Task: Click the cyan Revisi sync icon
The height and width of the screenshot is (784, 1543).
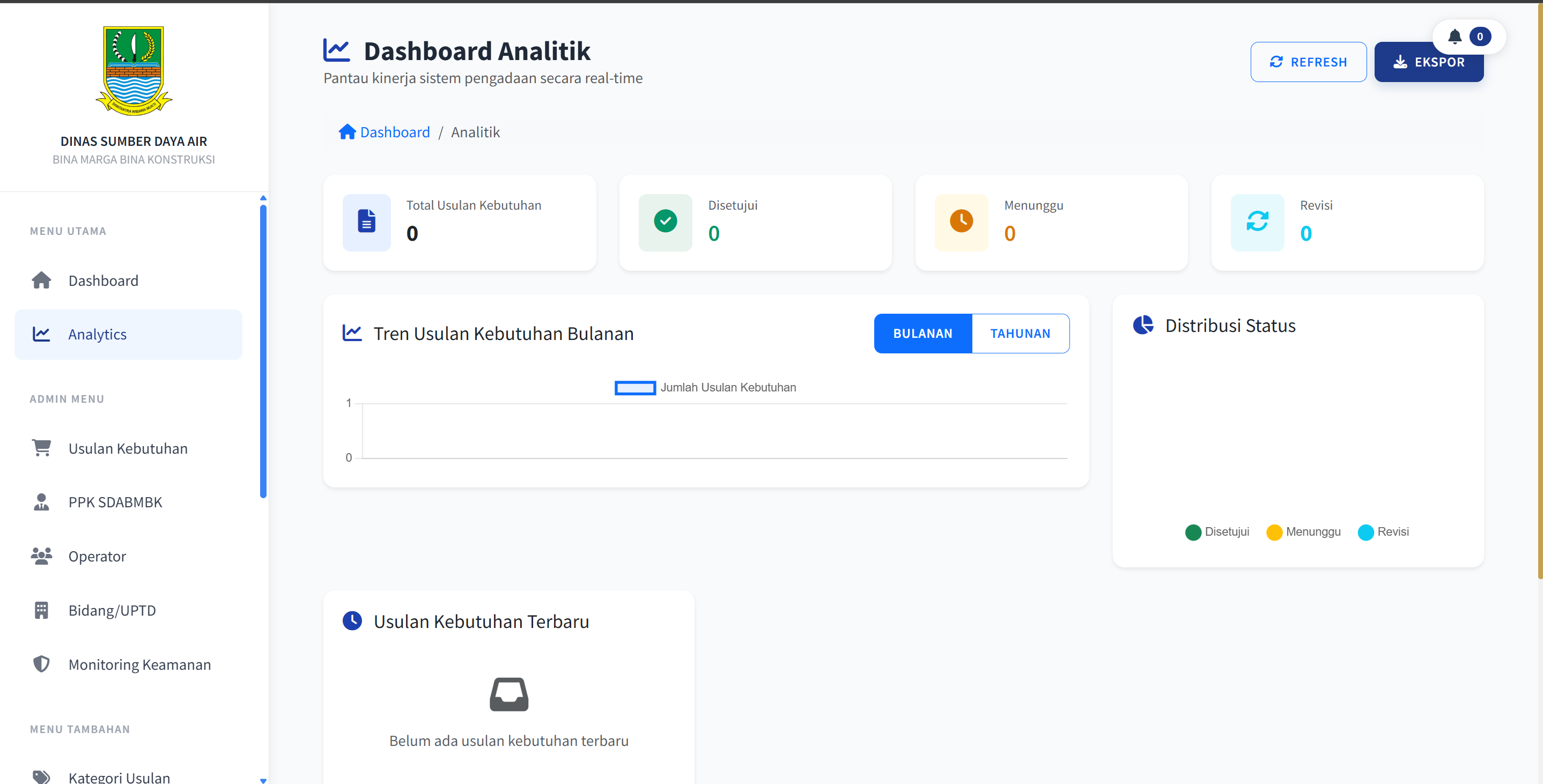Action: point(1257,221)
